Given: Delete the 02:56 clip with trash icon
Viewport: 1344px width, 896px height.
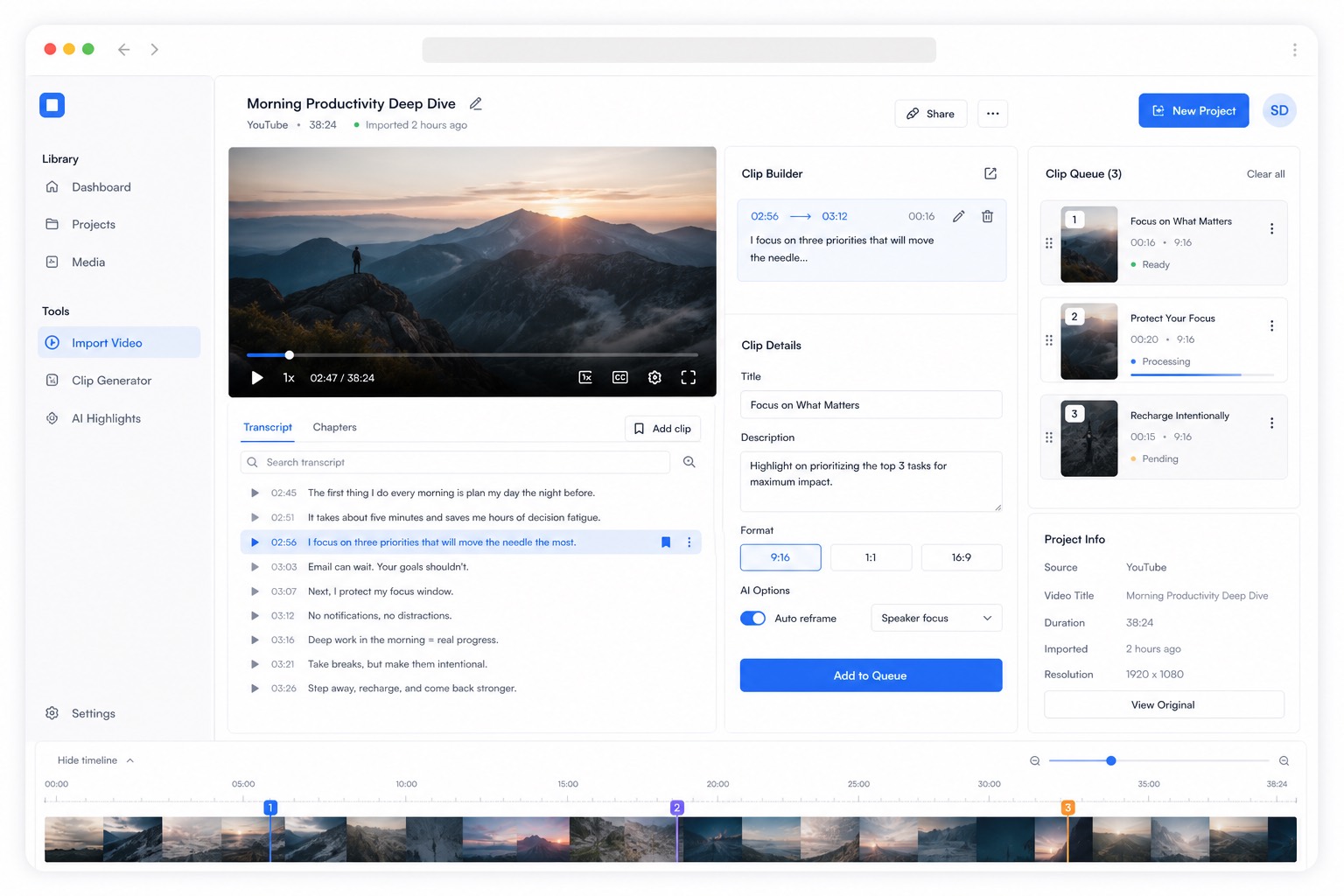Looking at the screenshot, I should click(987, 216).
